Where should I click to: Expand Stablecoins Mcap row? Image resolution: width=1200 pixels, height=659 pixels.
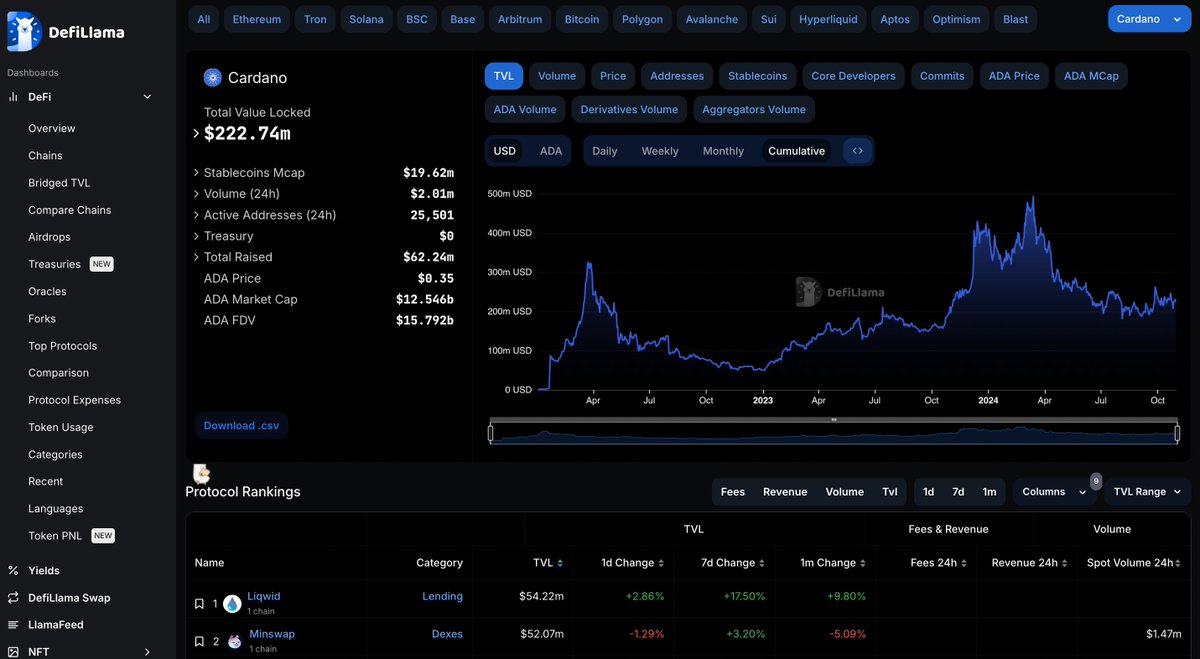point(196,173)
